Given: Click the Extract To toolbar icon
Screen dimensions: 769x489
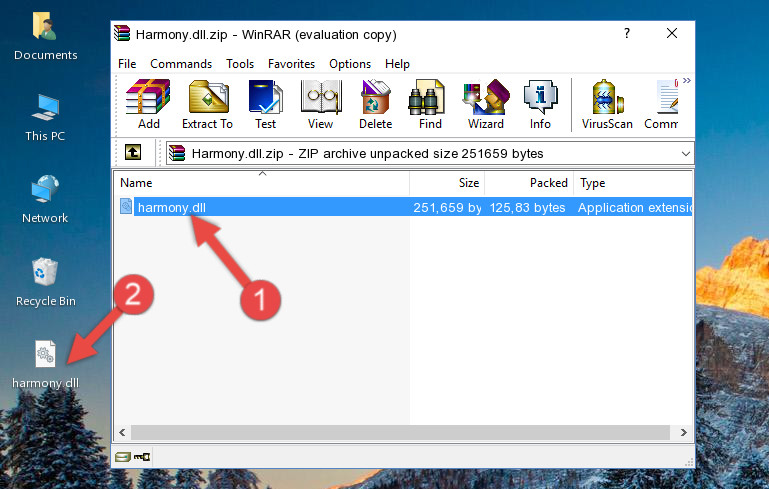Looking at the screenshot, I should tap(208, 104).
